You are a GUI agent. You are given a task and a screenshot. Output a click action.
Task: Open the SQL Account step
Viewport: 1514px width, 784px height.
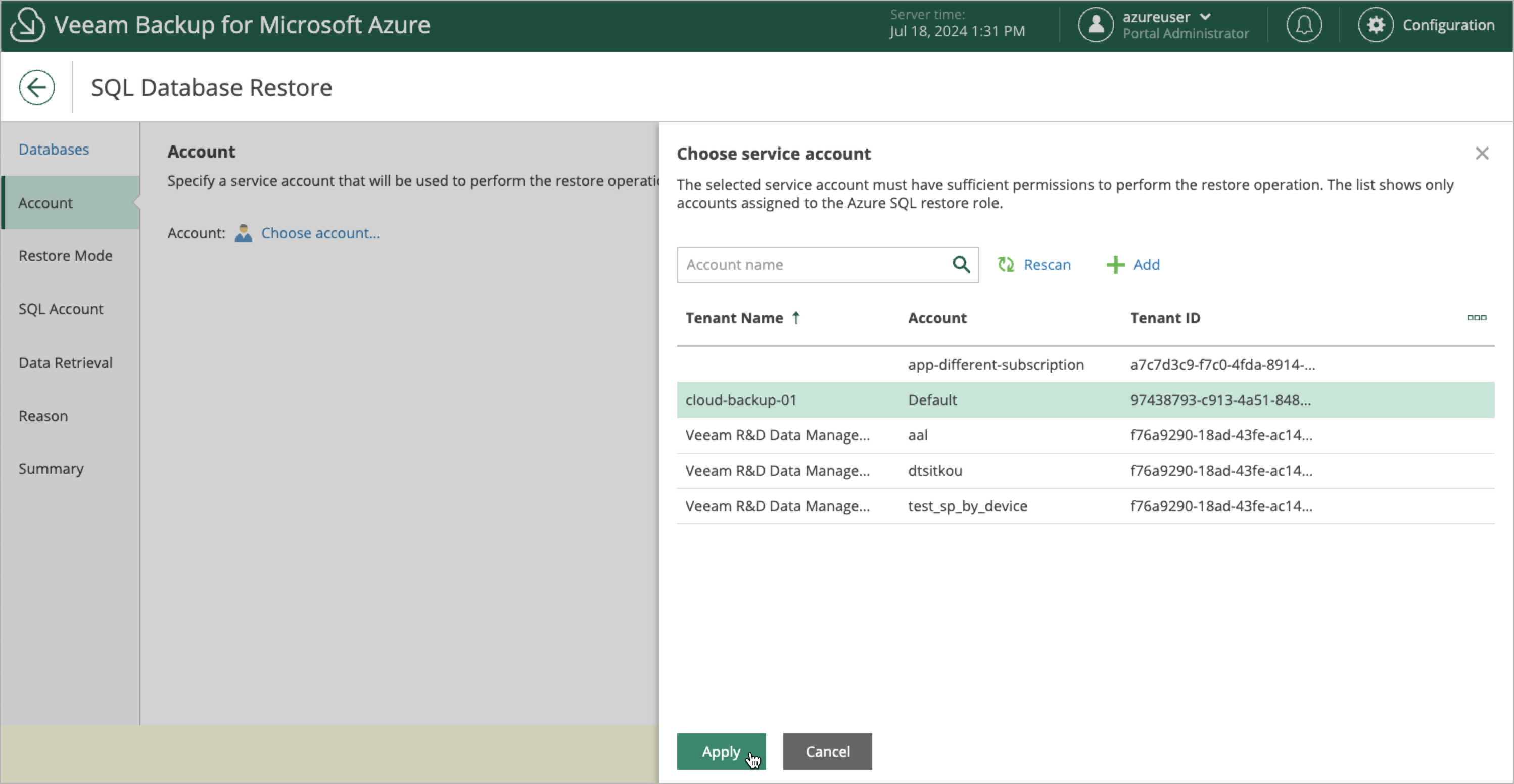(61, 309)
